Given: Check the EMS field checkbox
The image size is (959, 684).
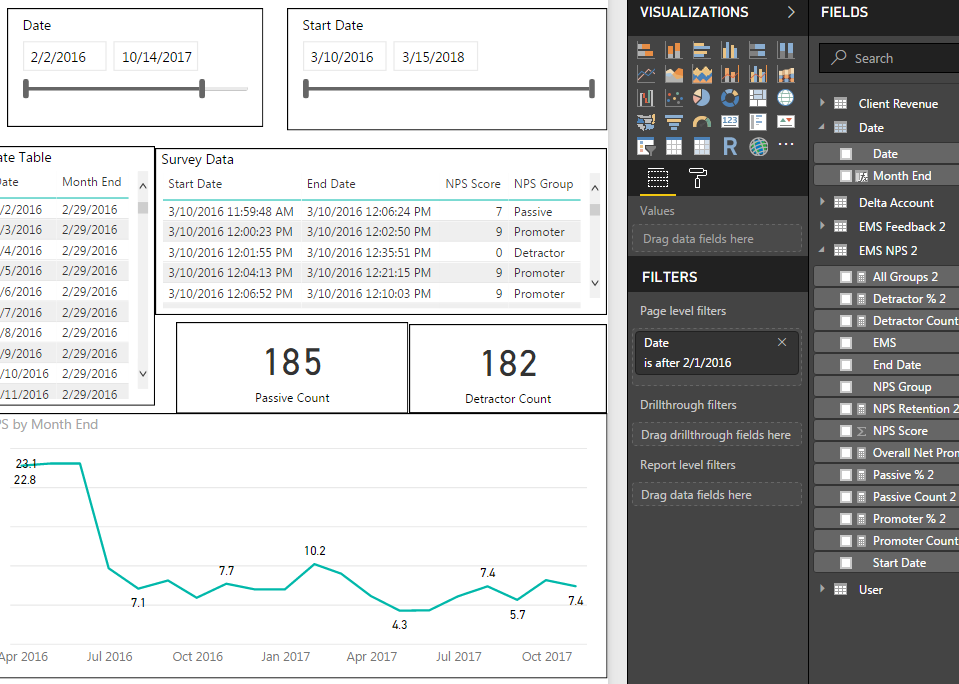Looking at the screenshot, I should click(x=846, y=343).
